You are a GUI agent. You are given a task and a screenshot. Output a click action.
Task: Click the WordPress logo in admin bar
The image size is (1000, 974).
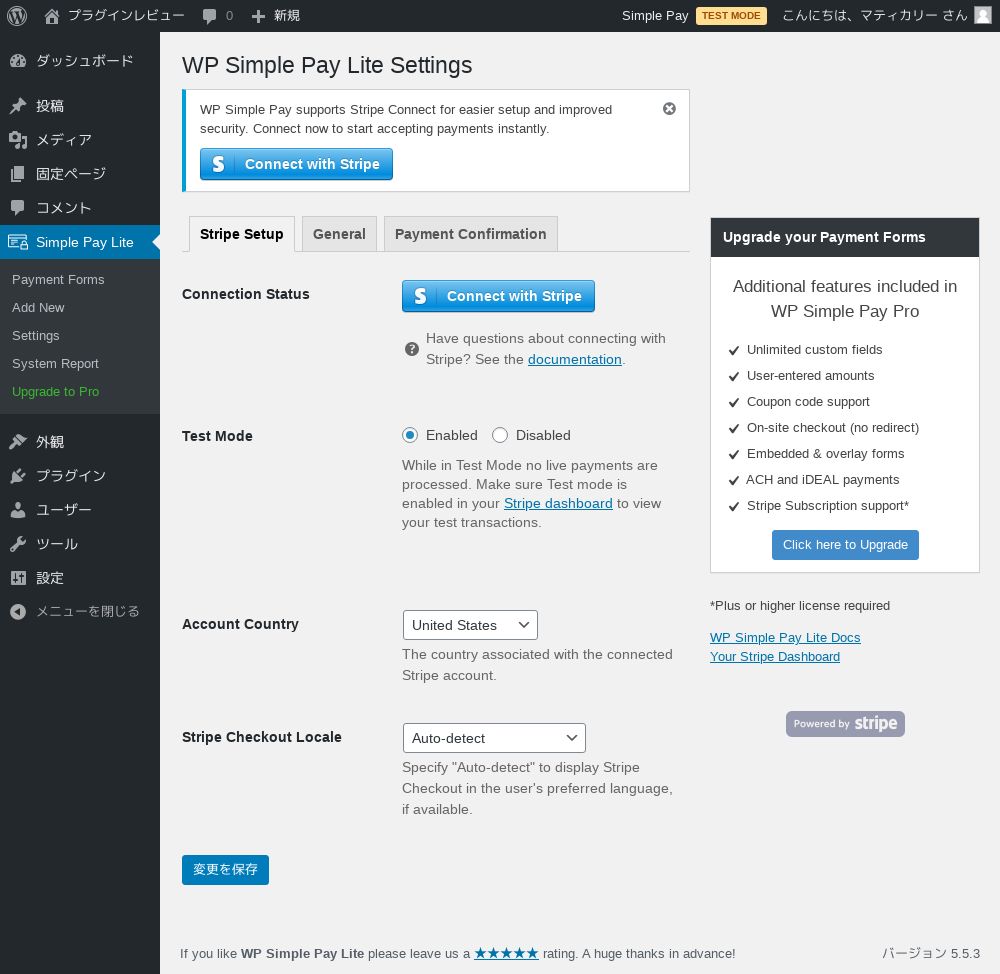[17, 16]
